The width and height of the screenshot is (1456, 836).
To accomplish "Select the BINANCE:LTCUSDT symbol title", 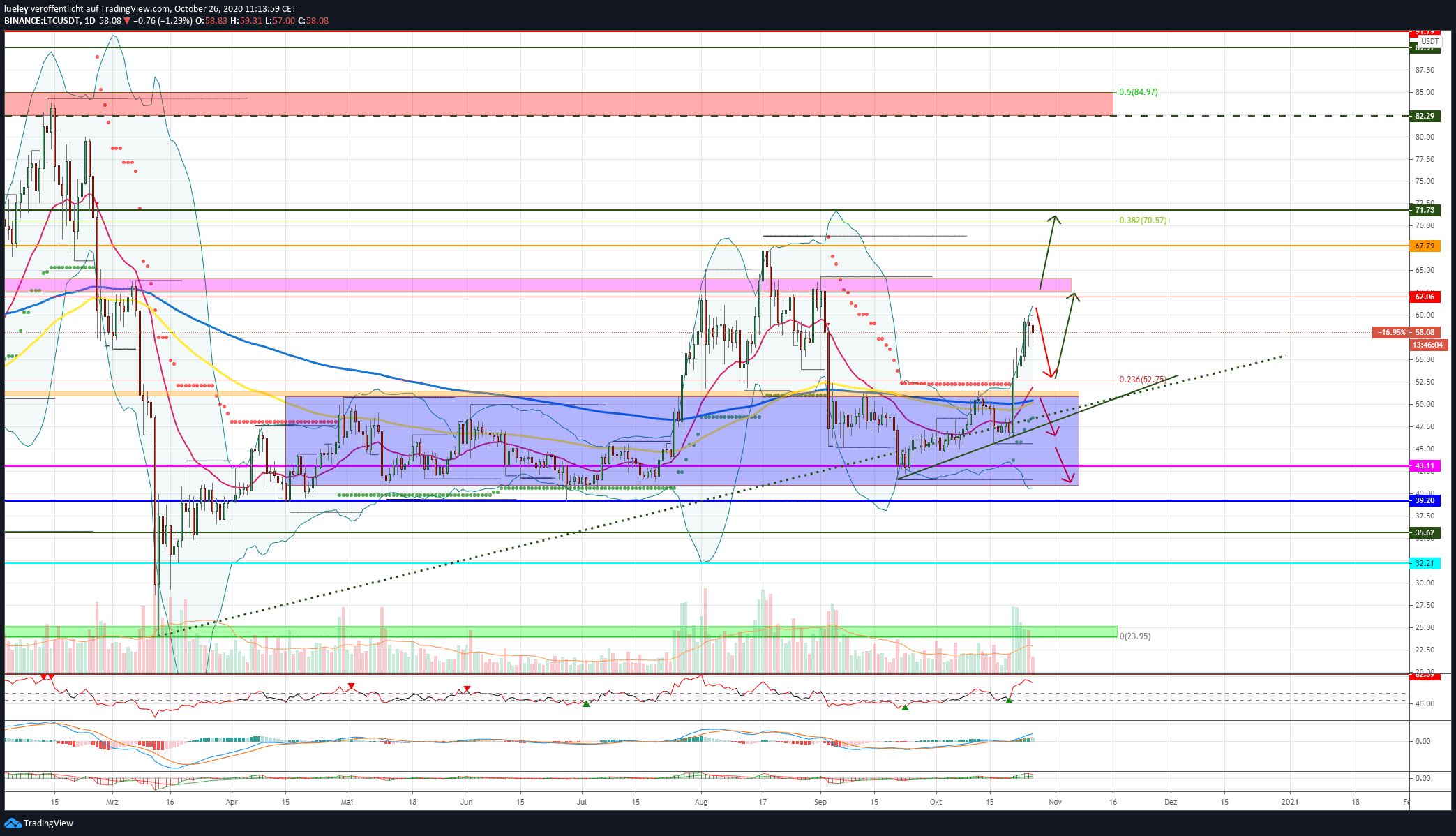I will (x=42, y=21).
